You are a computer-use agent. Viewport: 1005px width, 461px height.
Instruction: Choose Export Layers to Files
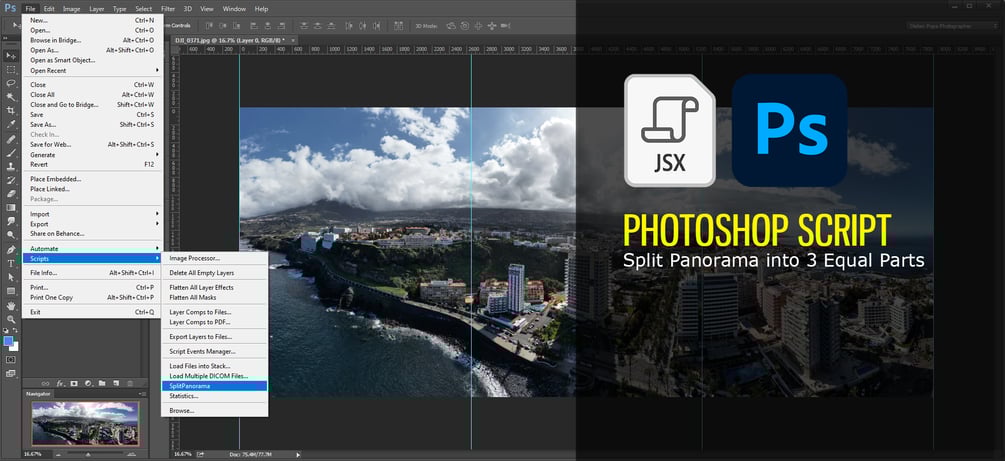[214, 337]
